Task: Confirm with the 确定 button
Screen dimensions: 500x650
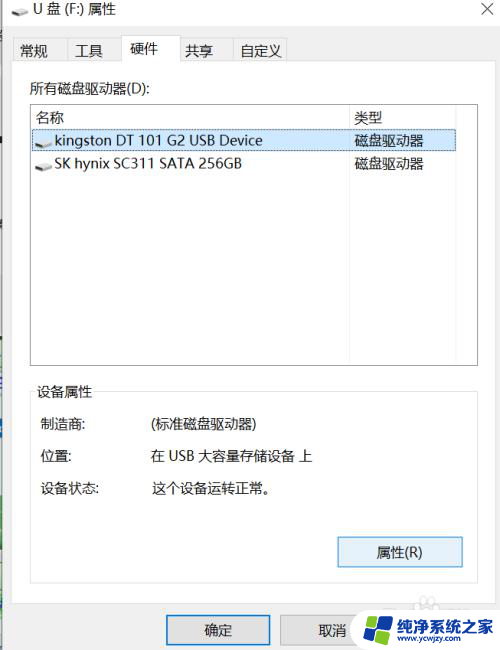Action: 218,630
